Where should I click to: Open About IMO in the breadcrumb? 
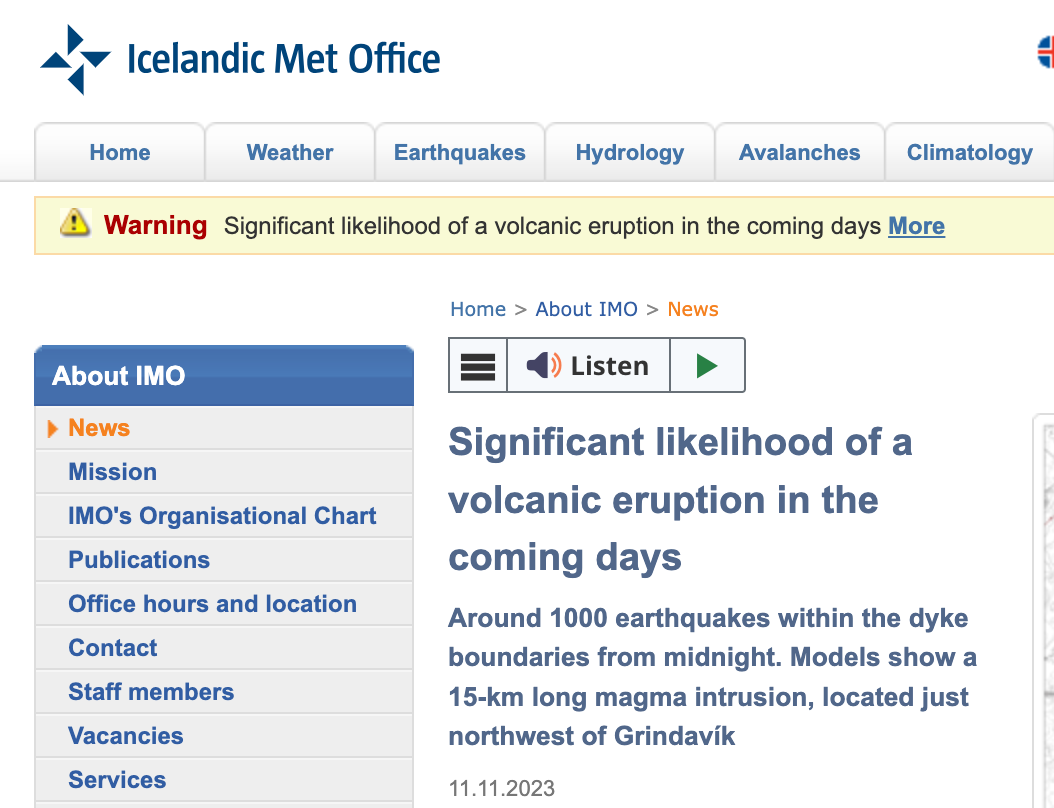(x=586, y=309)
